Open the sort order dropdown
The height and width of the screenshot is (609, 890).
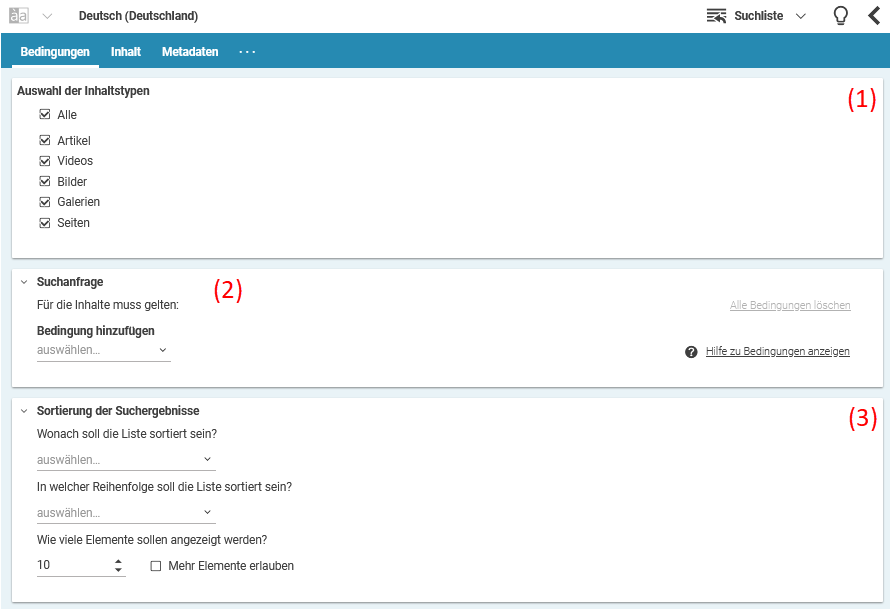[x=125, y=512]
